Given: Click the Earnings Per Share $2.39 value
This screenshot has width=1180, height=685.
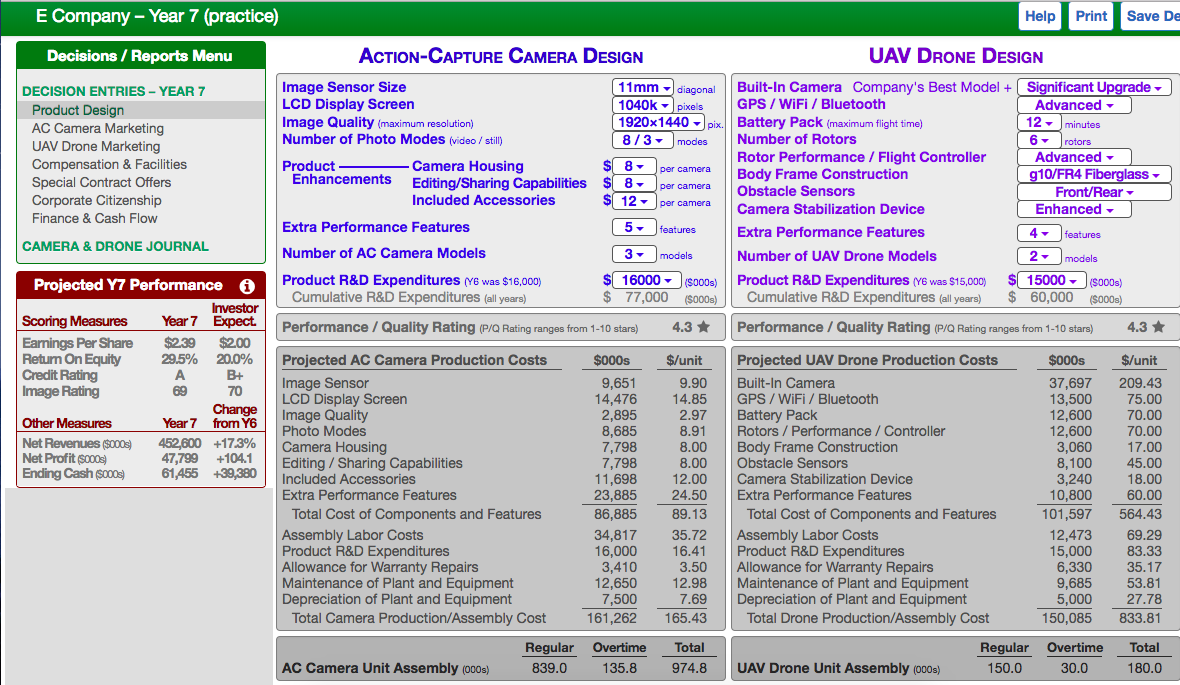Looking at the screenshot, I should coord(180,343).
